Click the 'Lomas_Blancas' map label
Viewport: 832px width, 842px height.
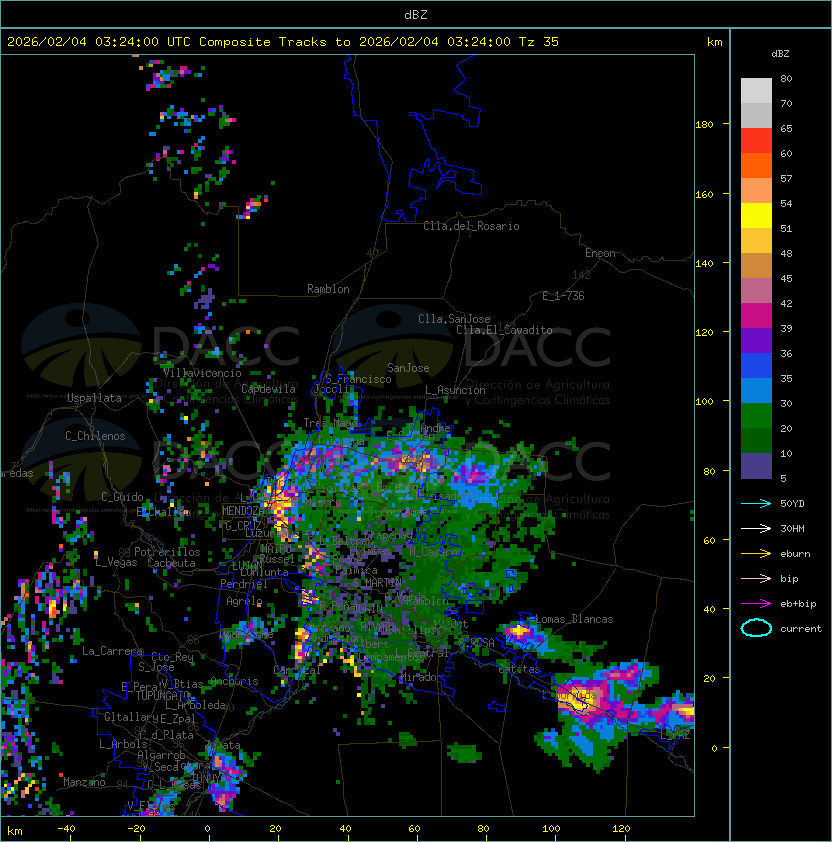point(574,619)
